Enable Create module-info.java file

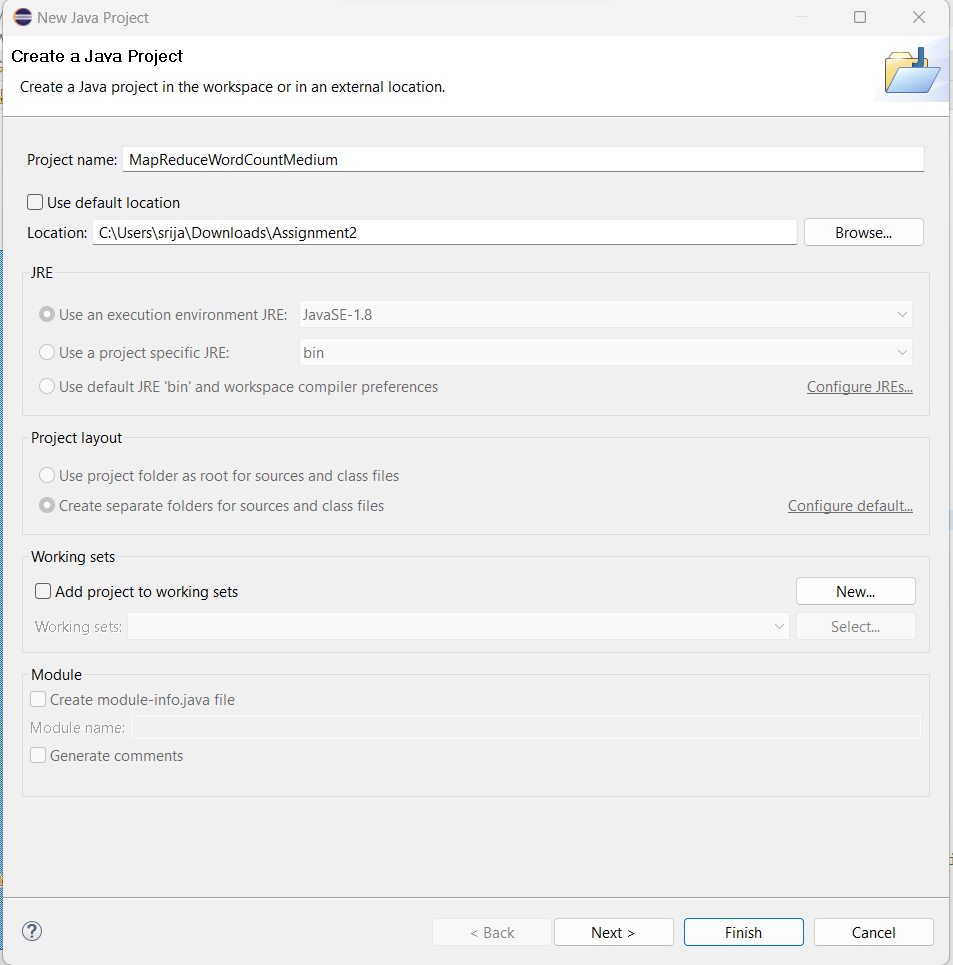(37, 699)
